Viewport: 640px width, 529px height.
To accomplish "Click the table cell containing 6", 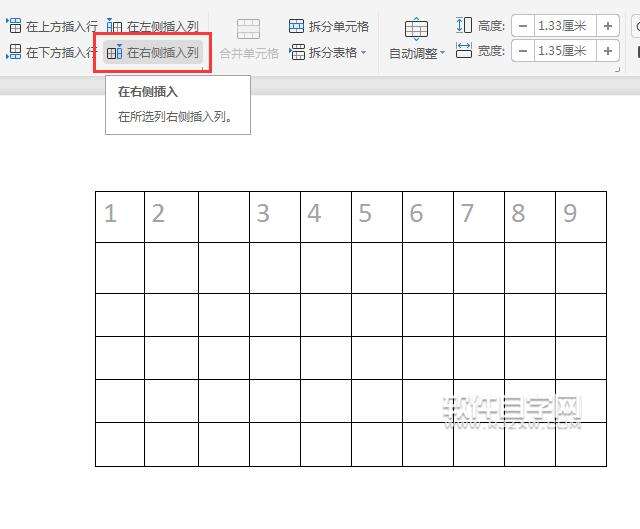I will click(428, 217).
